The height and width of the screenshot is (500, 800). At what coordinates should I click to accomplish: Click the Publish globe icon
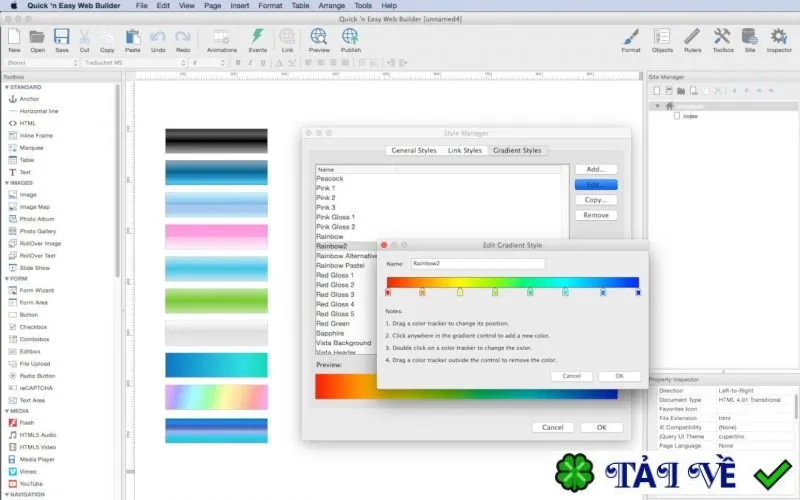point(351,40)
